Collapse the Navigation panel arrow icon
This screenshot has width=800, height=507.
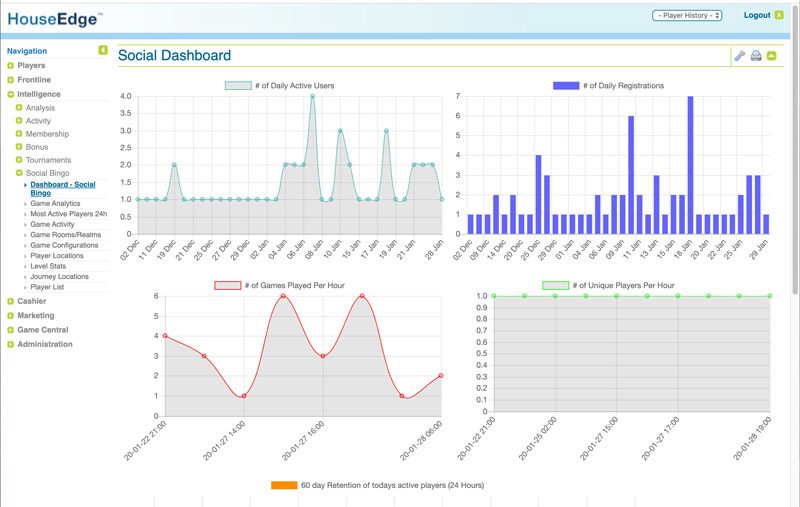(103, 50)
